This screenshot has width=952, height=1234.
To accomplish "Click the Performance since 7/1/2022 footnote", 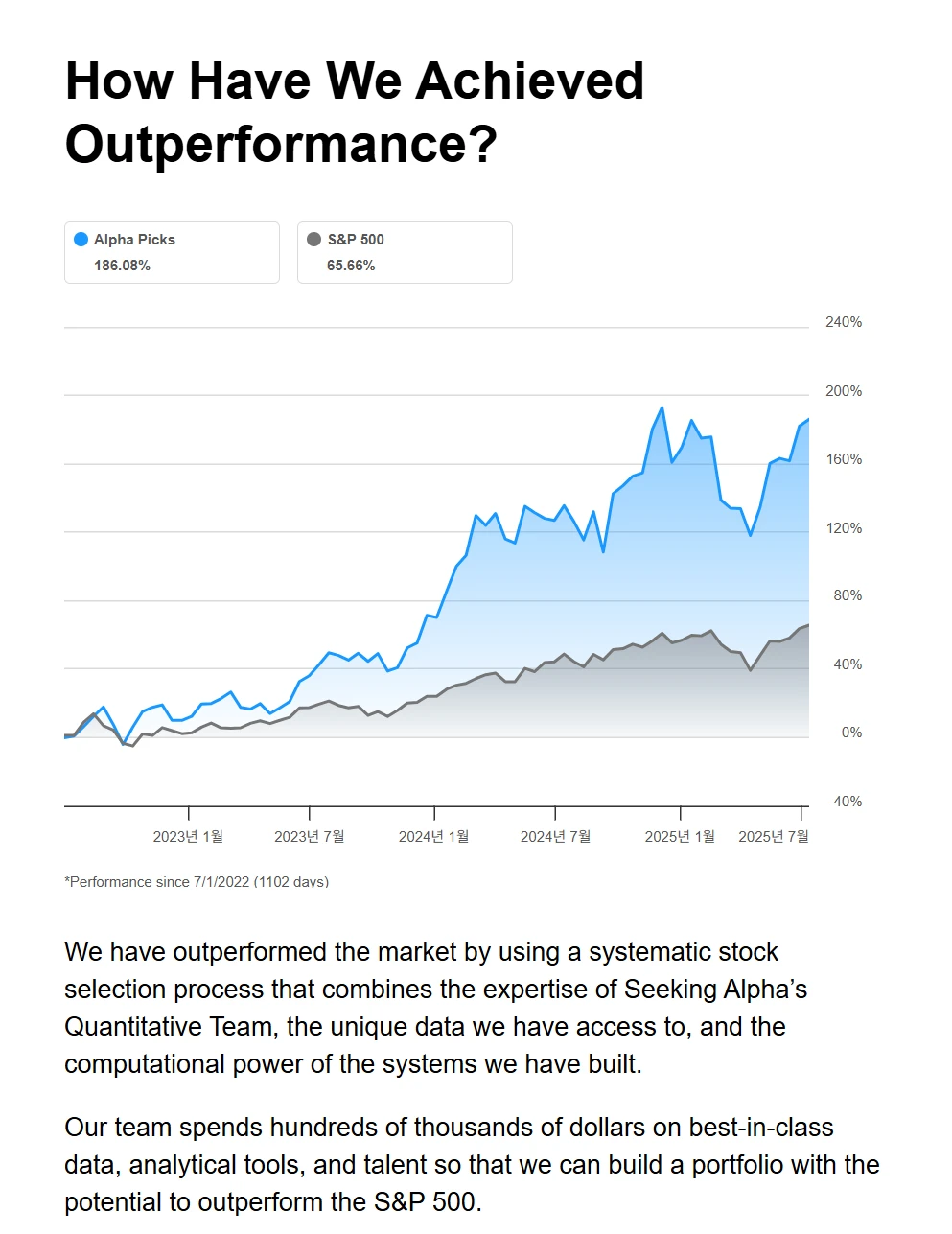I will pyautogui.click(x=197, y=882).
